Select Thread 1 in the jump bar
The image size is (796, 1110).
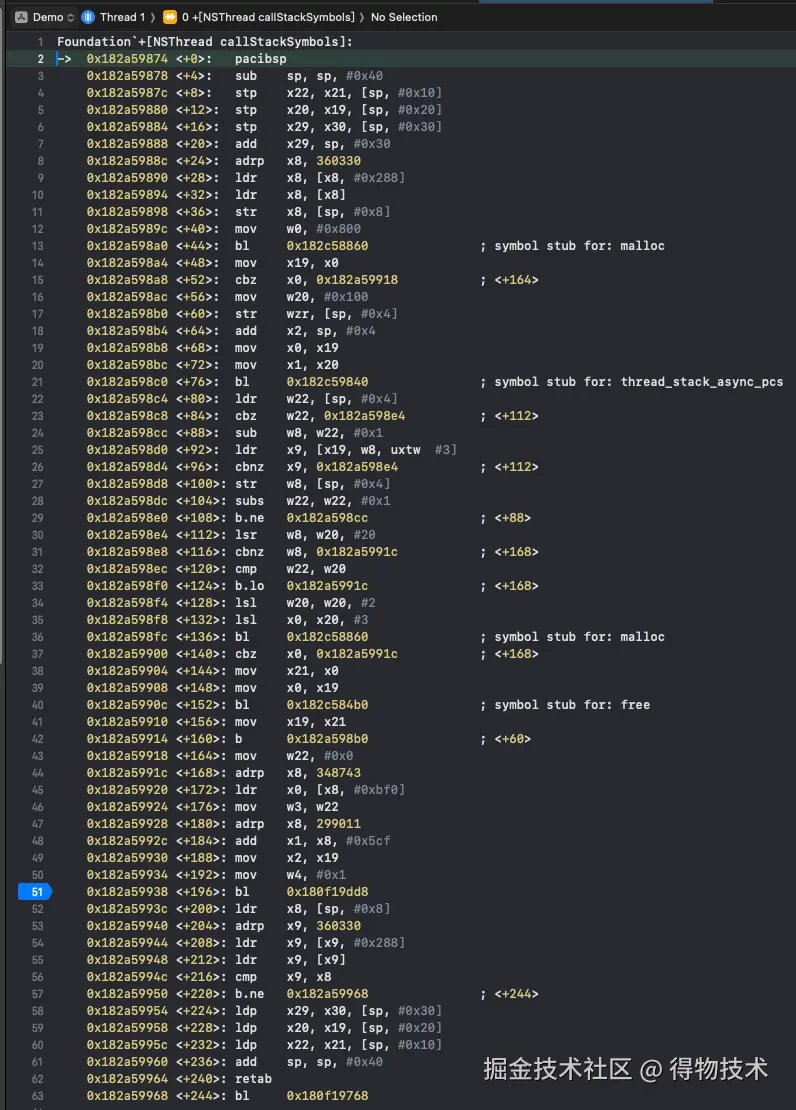[x=122, y=17]
